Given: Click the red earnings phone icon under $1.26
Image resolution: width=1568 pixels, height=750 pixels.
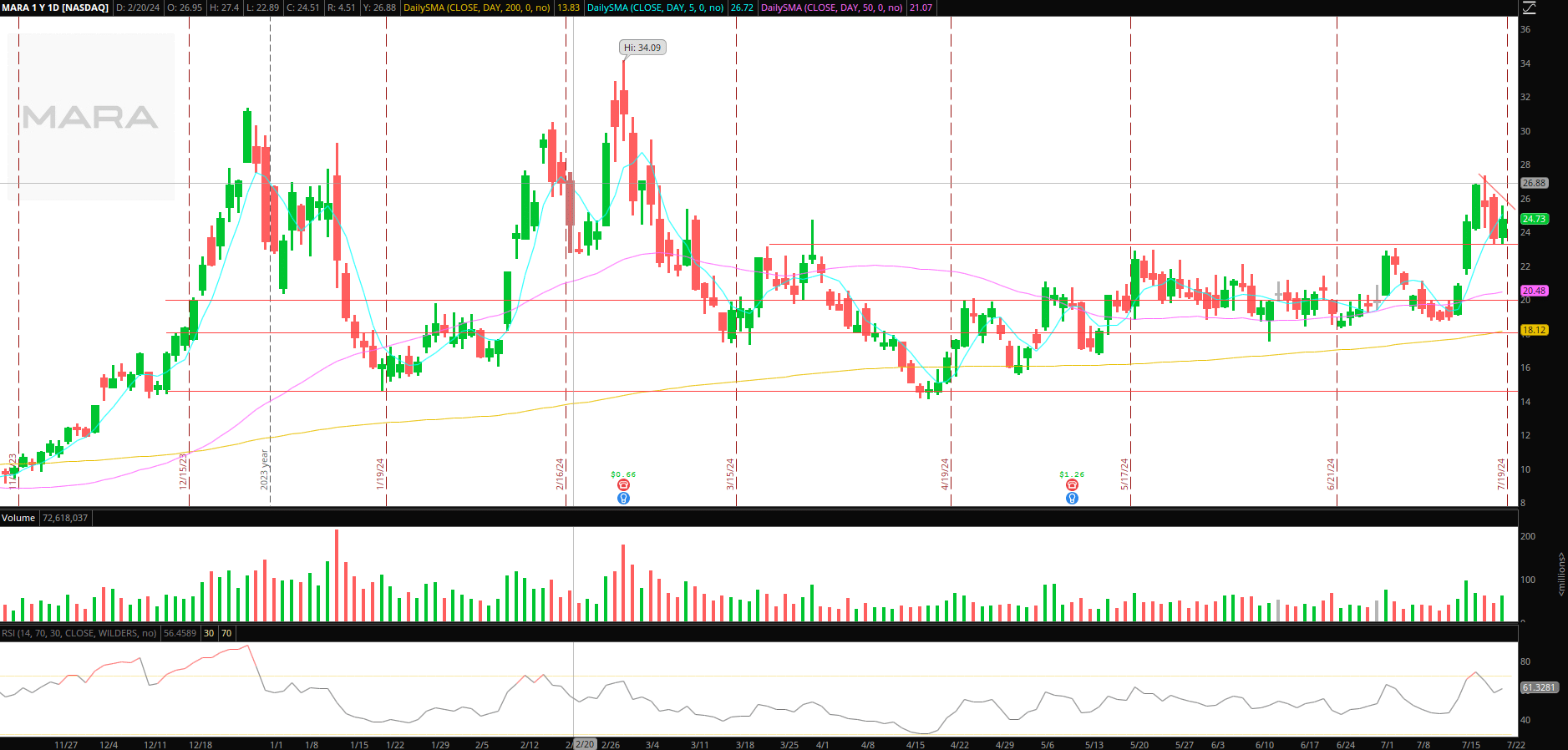Looking at the screenshot, I should 1072,485.
